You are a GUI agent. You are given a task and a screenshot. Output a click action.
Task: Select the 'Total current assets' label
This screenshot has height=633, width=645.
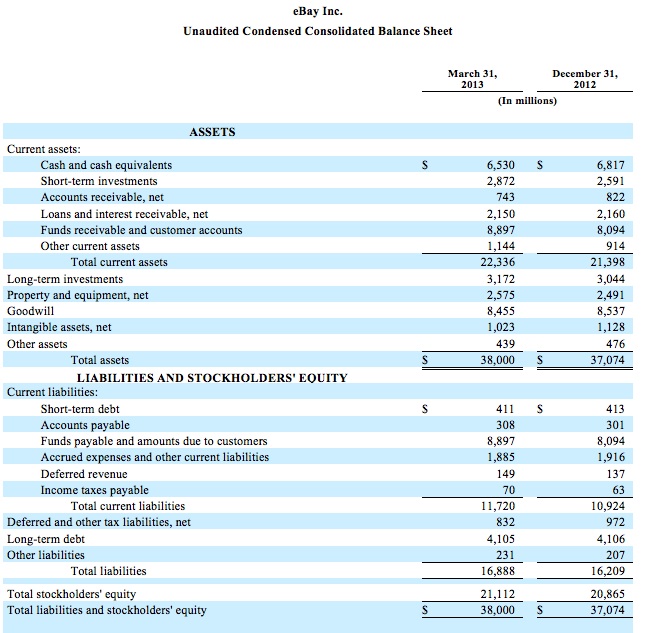tap(119, 262)
